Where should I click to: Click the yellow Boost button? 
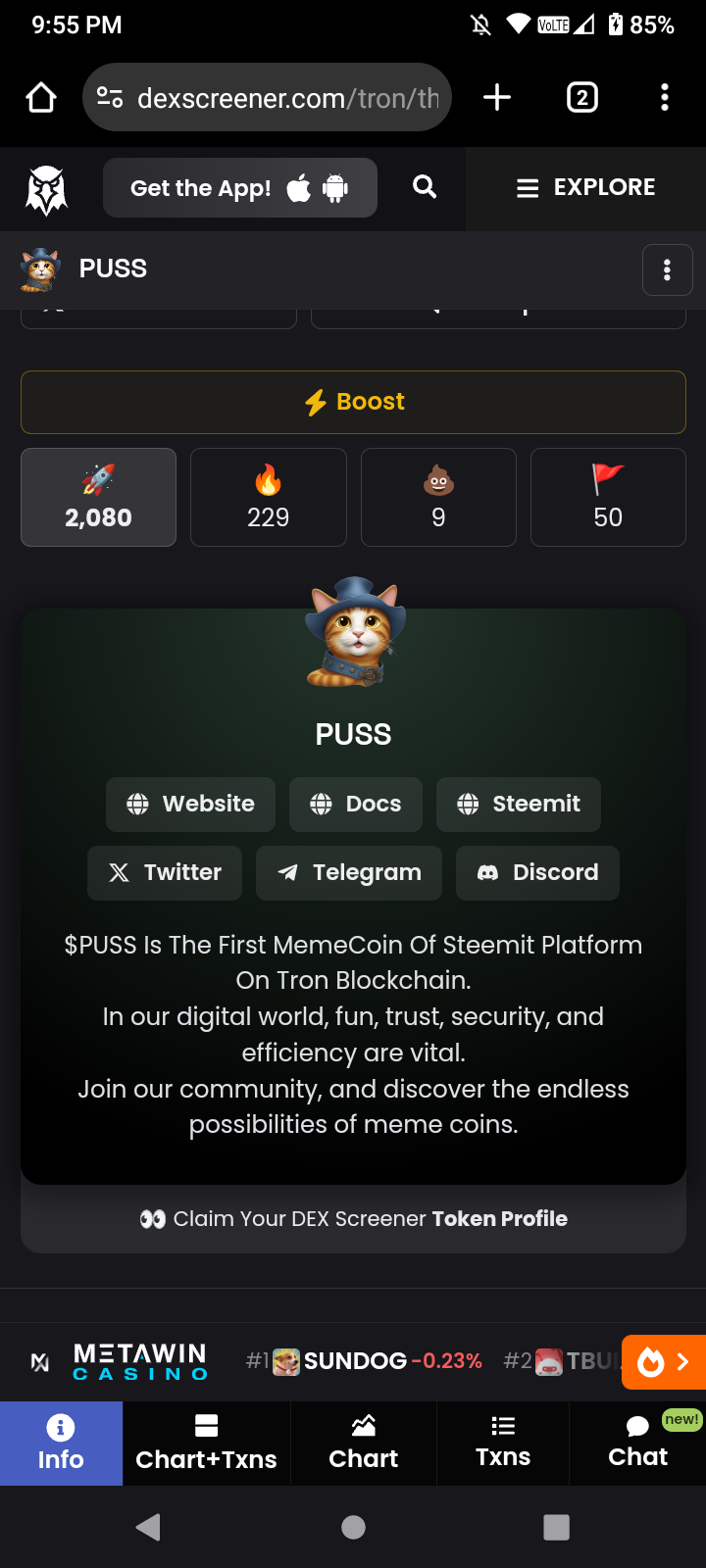(x=353, y=402)
